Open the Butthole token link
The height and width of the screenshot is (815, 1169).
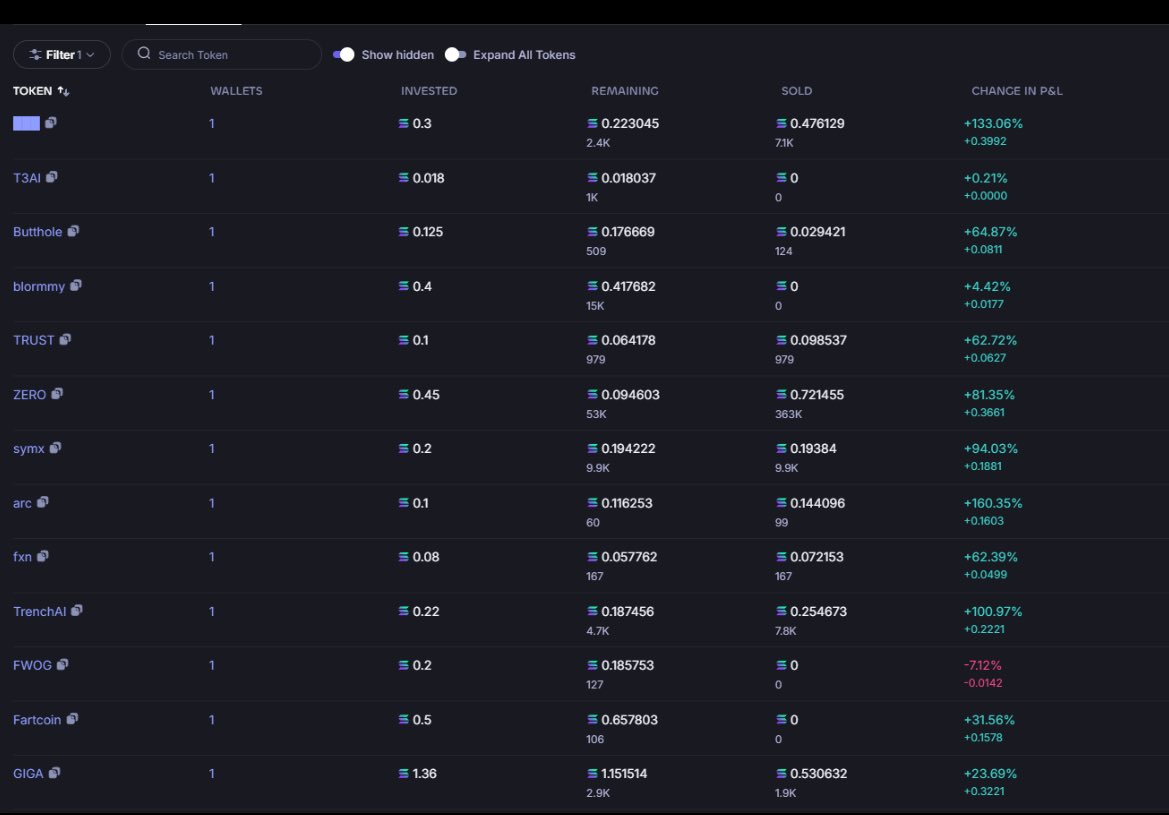pyautogui.click(x=37, y=232)
